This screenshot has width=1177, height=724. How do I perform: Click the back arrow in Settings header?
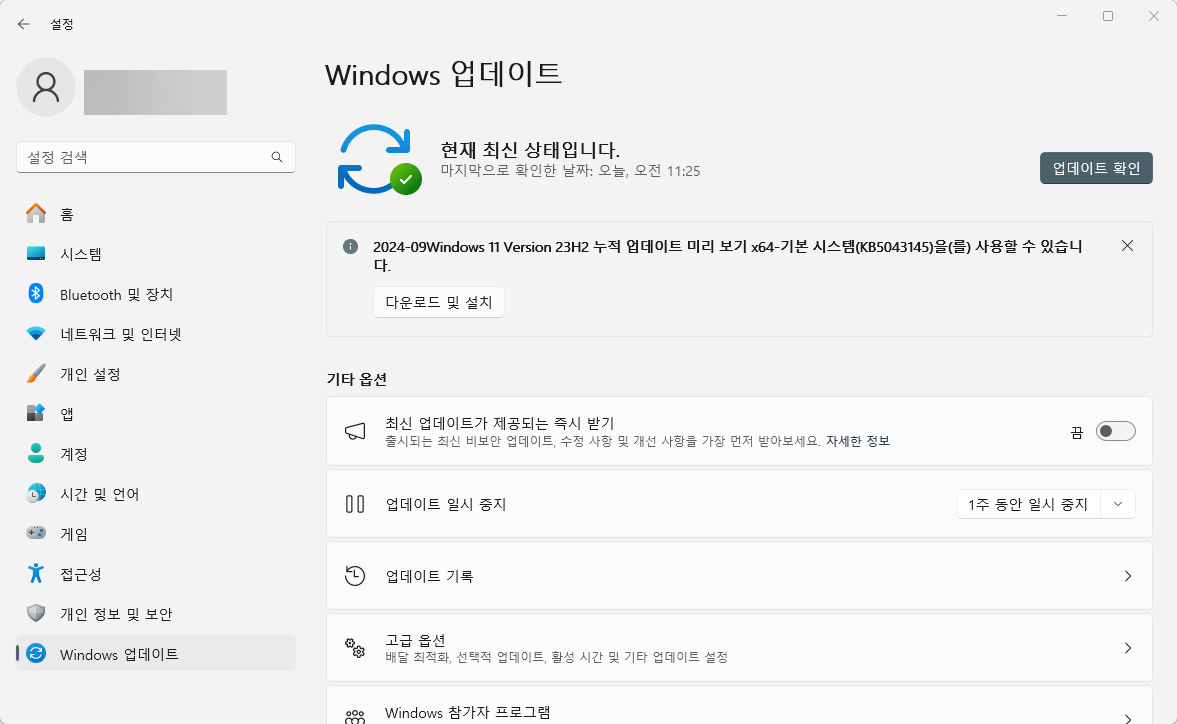tap(24, 24)
